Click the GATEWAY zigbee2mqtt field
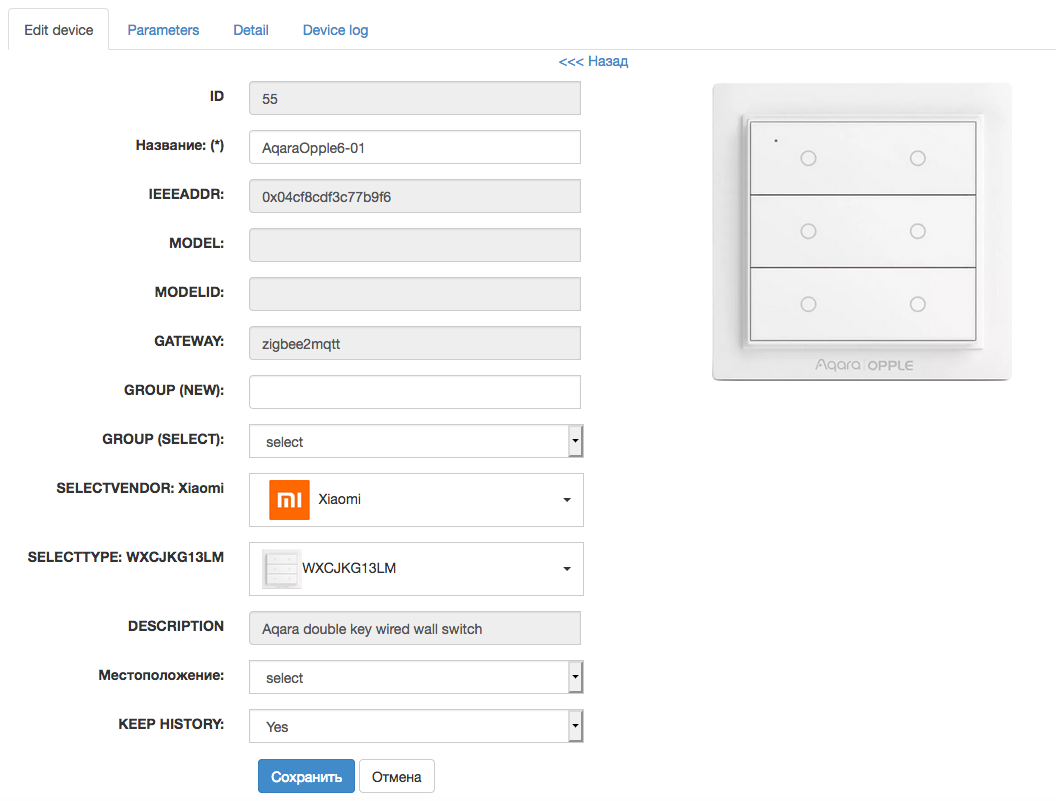Viewport: 1056px width, 801px height. [414, 343]
